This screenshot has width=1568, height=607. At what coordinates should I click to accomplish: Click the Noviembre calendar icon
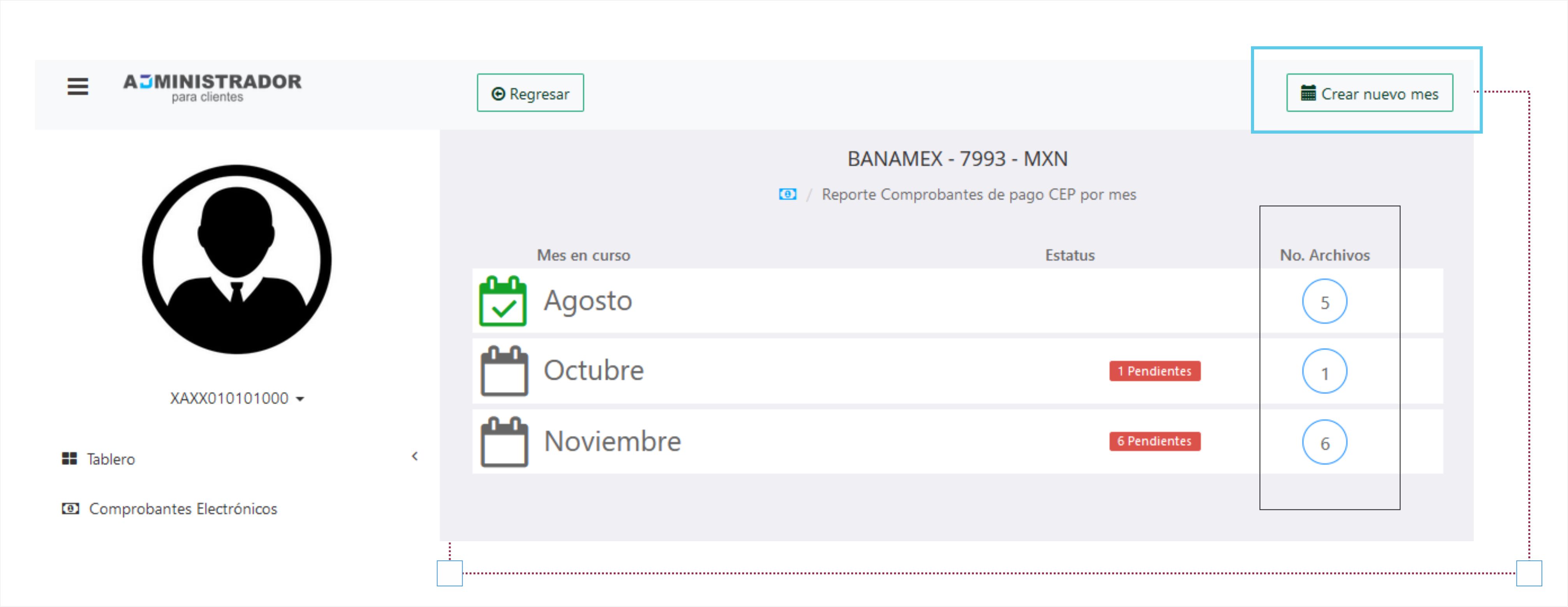[x=504, y=442]
